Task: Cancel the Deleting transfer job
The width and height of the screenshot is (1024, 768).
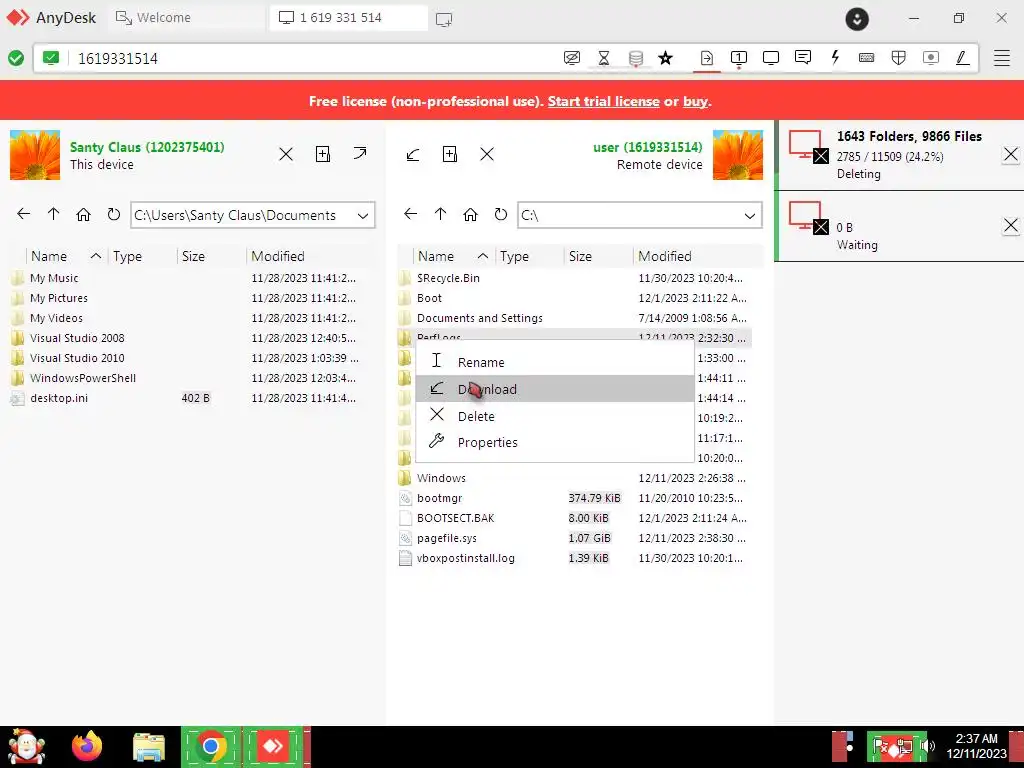Action: point(1010,155)
